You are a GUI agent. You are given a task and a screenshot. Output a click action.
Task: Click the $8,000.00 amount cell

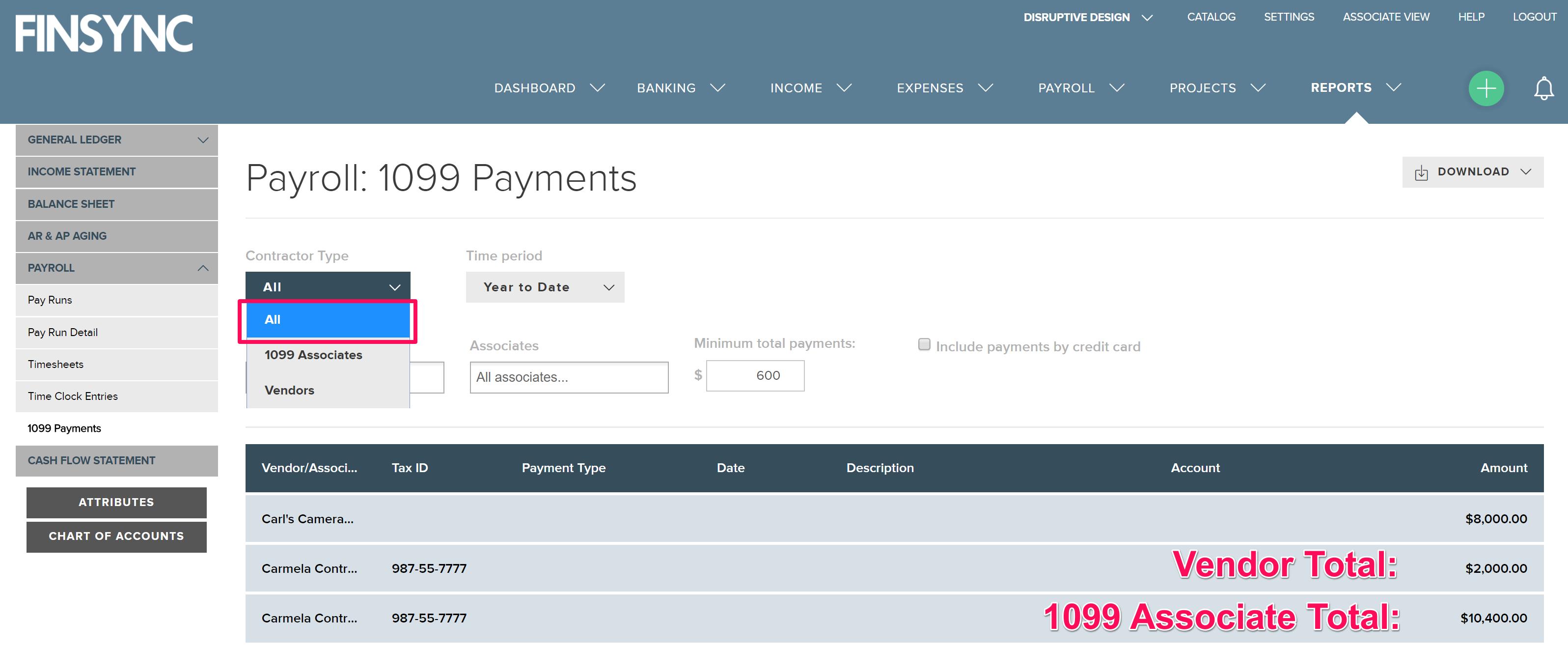1495,519
